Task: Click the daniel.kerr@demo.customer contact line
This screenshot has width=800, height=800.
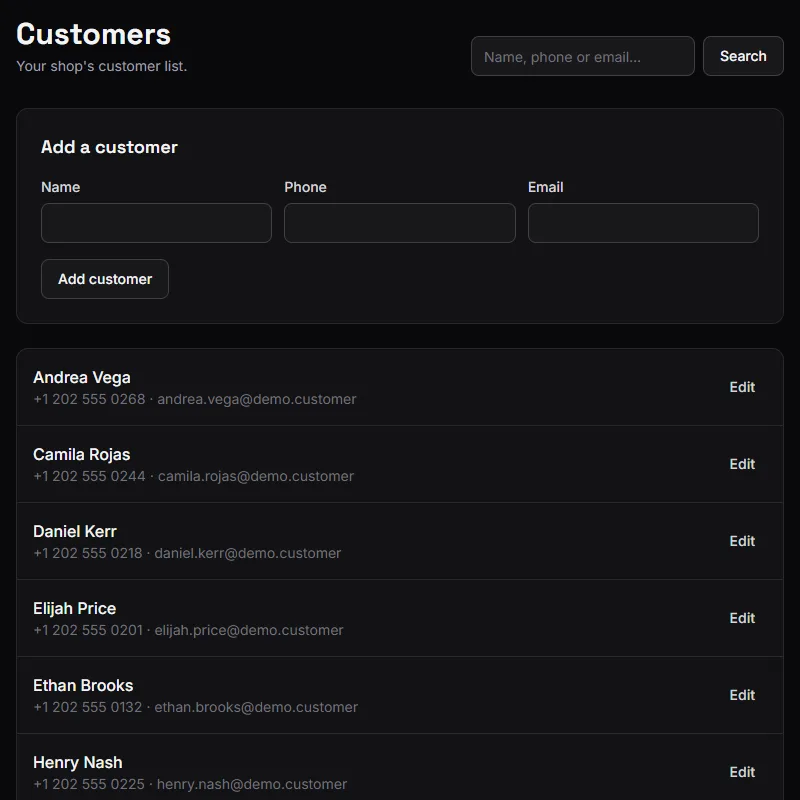Action: click(x=187, y=554)
